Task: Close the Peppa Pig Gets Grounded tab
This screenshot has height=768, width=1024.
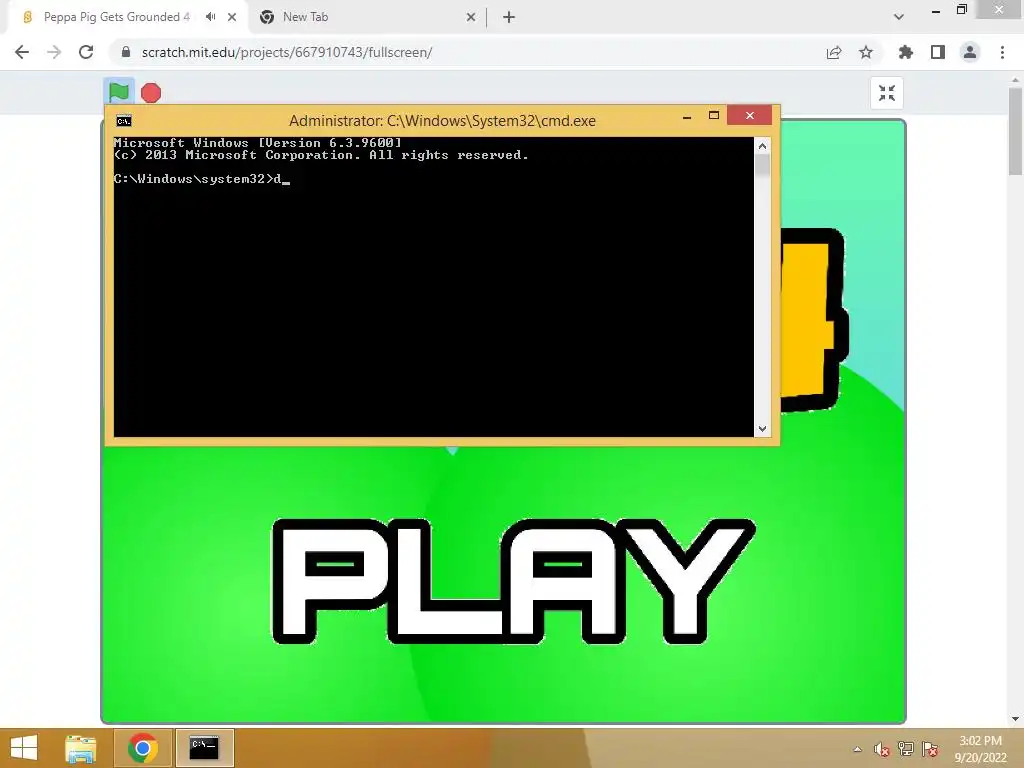Action: [x=232, y=17]
